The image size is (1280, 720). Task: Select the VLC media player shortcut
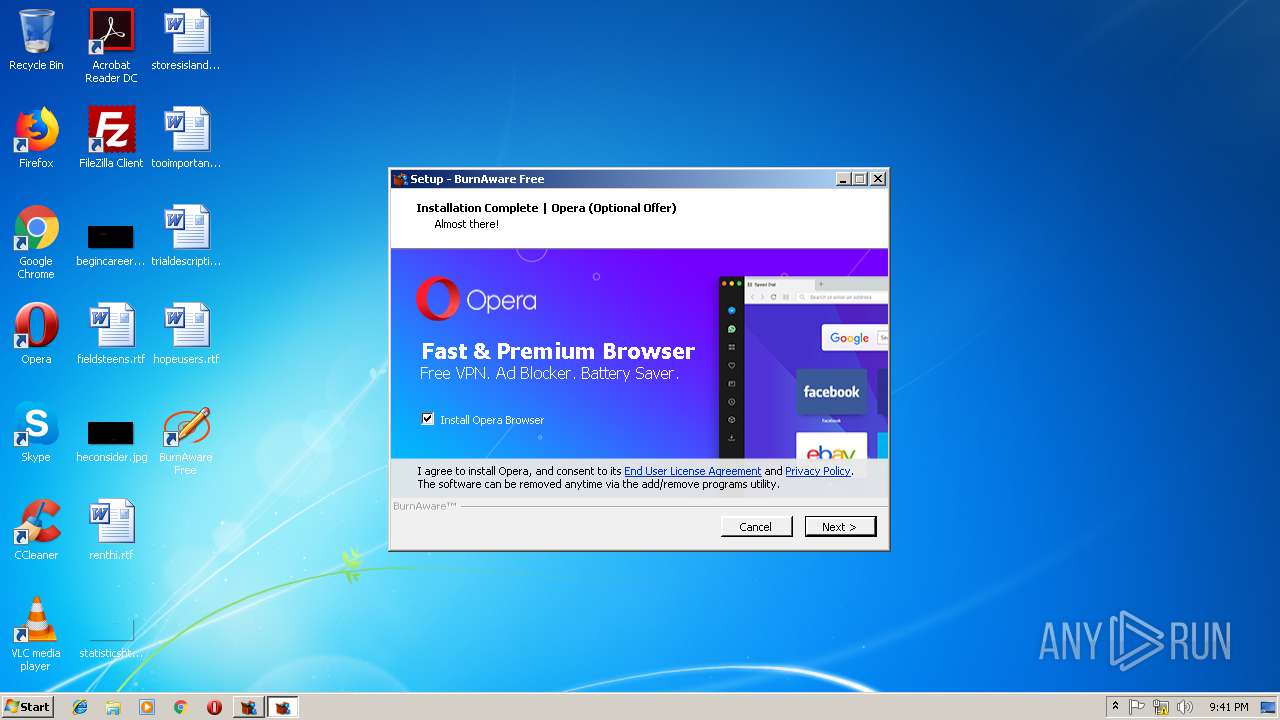36,634
